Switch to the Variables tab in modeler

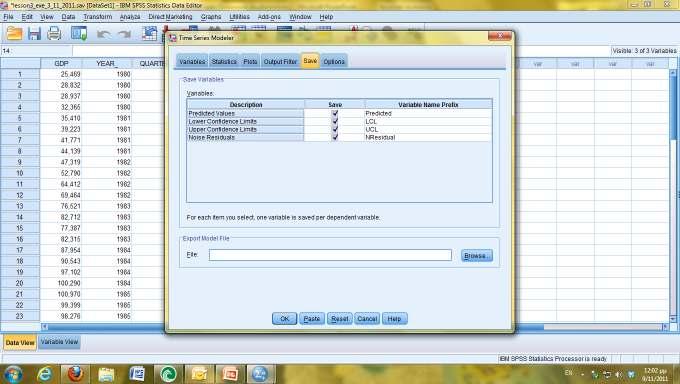tap(192, 62)
